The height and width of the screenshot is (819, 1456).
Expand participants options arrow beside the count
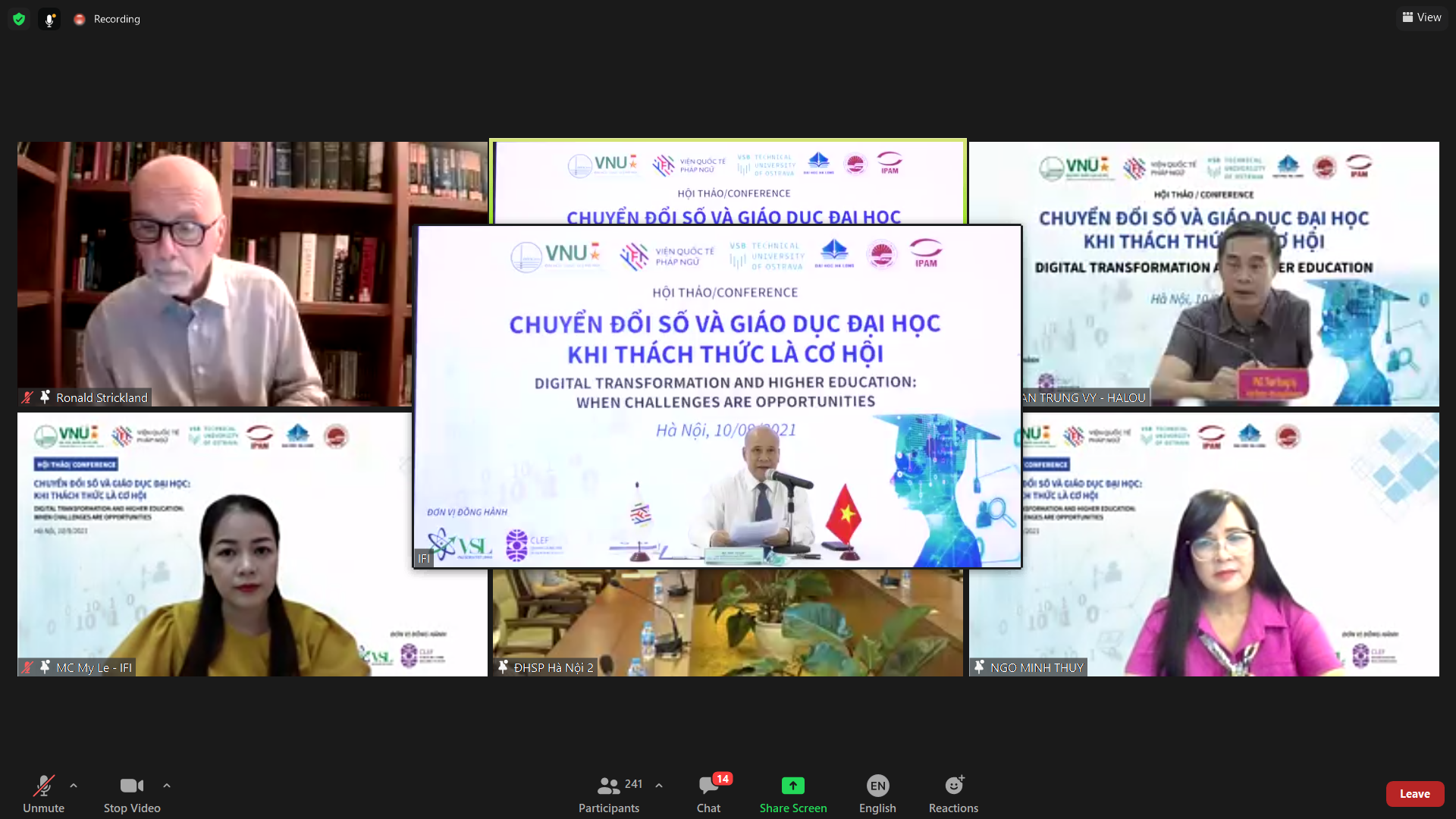659,786
